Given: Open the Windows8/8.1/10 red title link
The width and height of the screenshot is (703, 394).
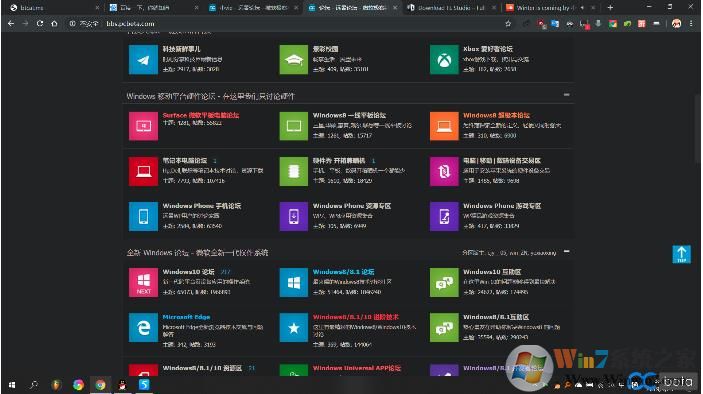Looking at the screenshot, I should 356,317.
